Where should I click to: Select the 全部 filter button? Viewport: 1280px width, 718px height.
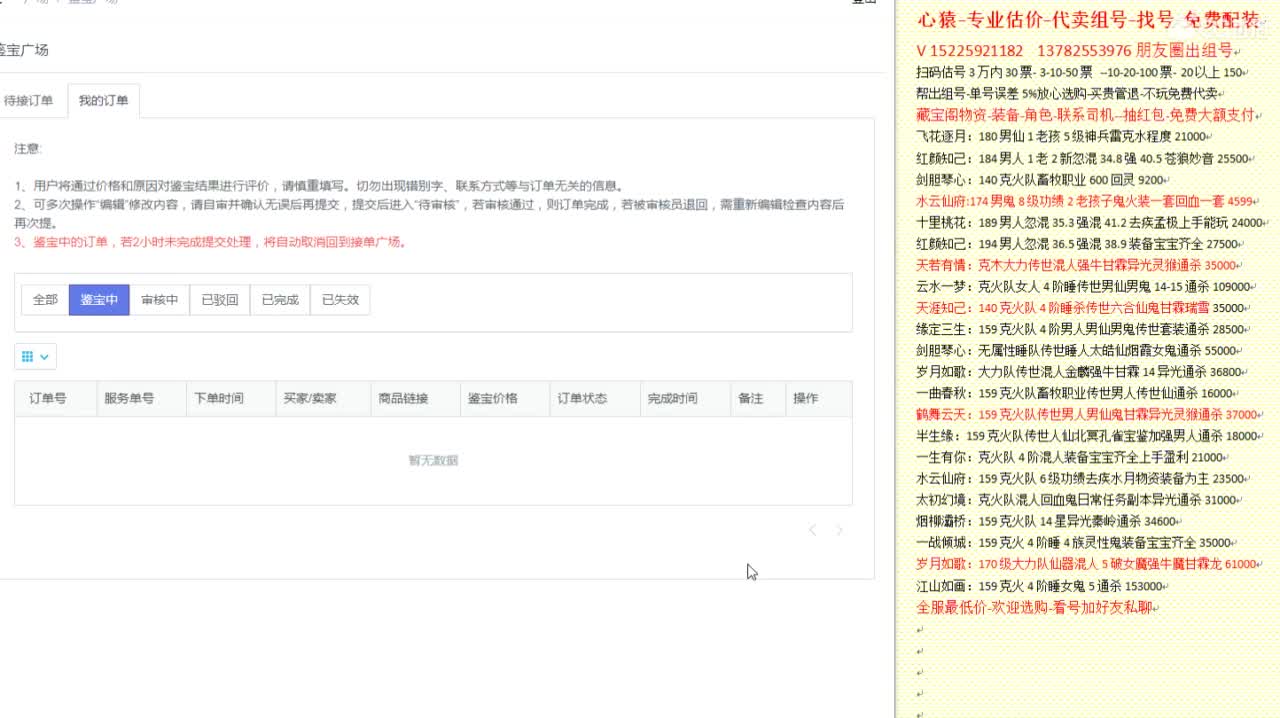[43, 299]
